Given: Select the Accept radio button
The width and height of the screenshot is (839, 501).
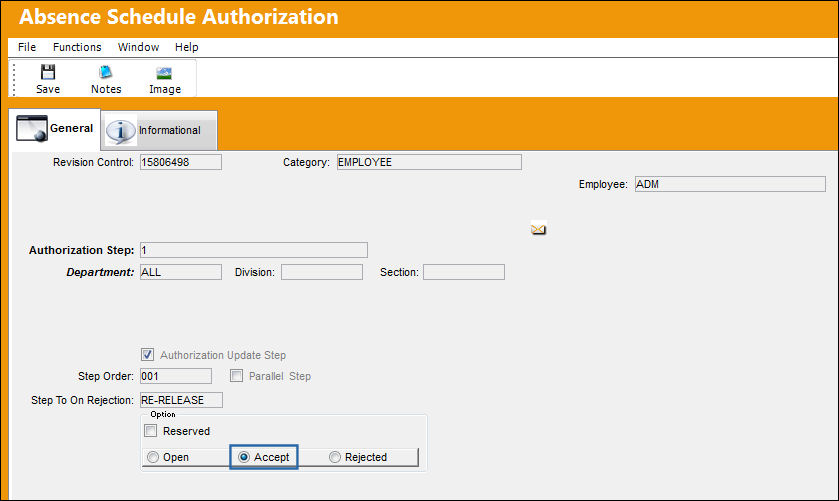Looking at the screenshot, I should coord(244,457).
